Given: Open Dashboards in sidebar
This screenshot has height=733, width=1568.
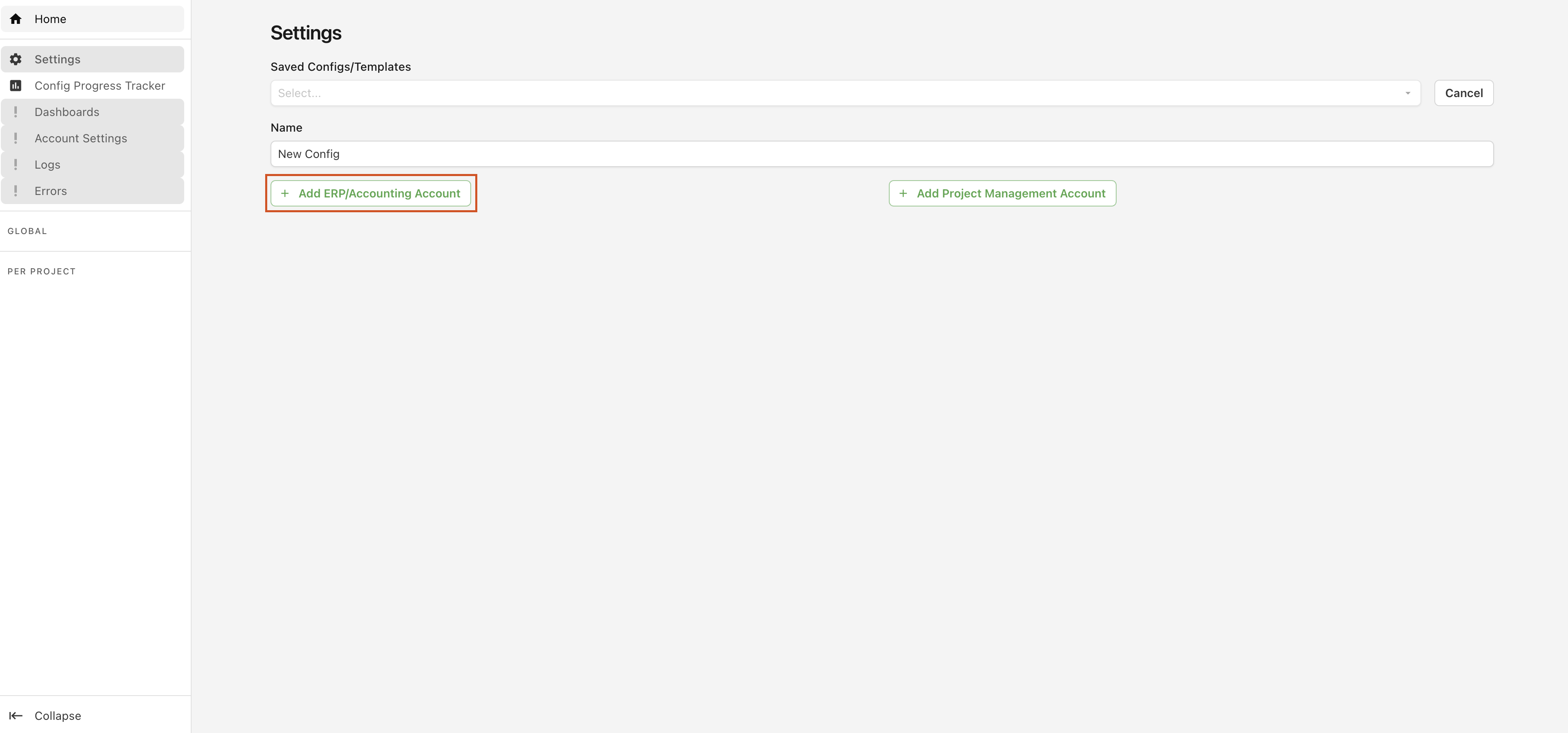Looking at the screenshot, I should click(93, 112).
